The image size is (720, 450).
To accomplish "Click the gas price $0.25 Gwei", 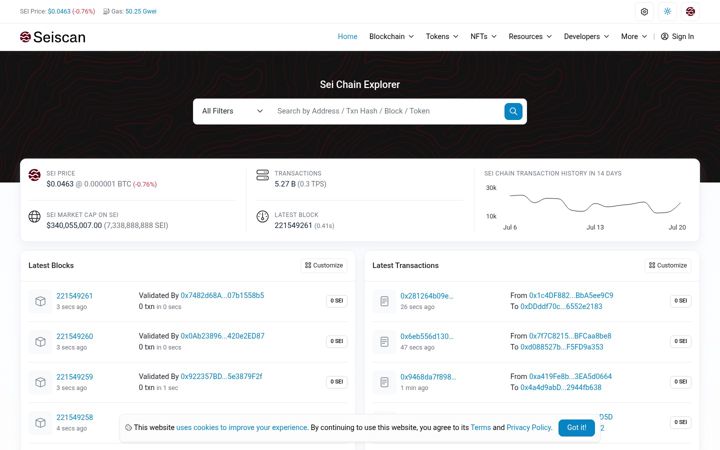I will click(x=141, y=11).
